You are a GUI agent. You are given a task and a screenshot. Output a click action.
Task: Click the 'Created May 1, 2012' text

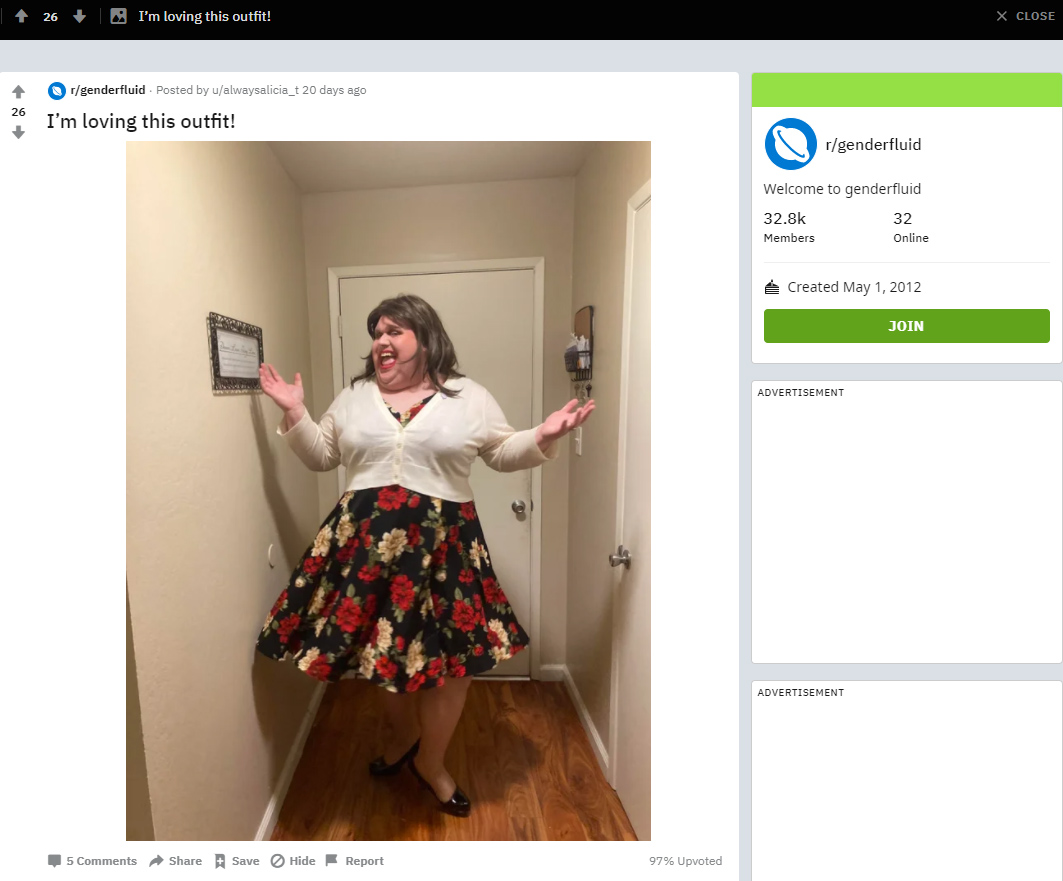pyautogui.click(x=854, y=287)
